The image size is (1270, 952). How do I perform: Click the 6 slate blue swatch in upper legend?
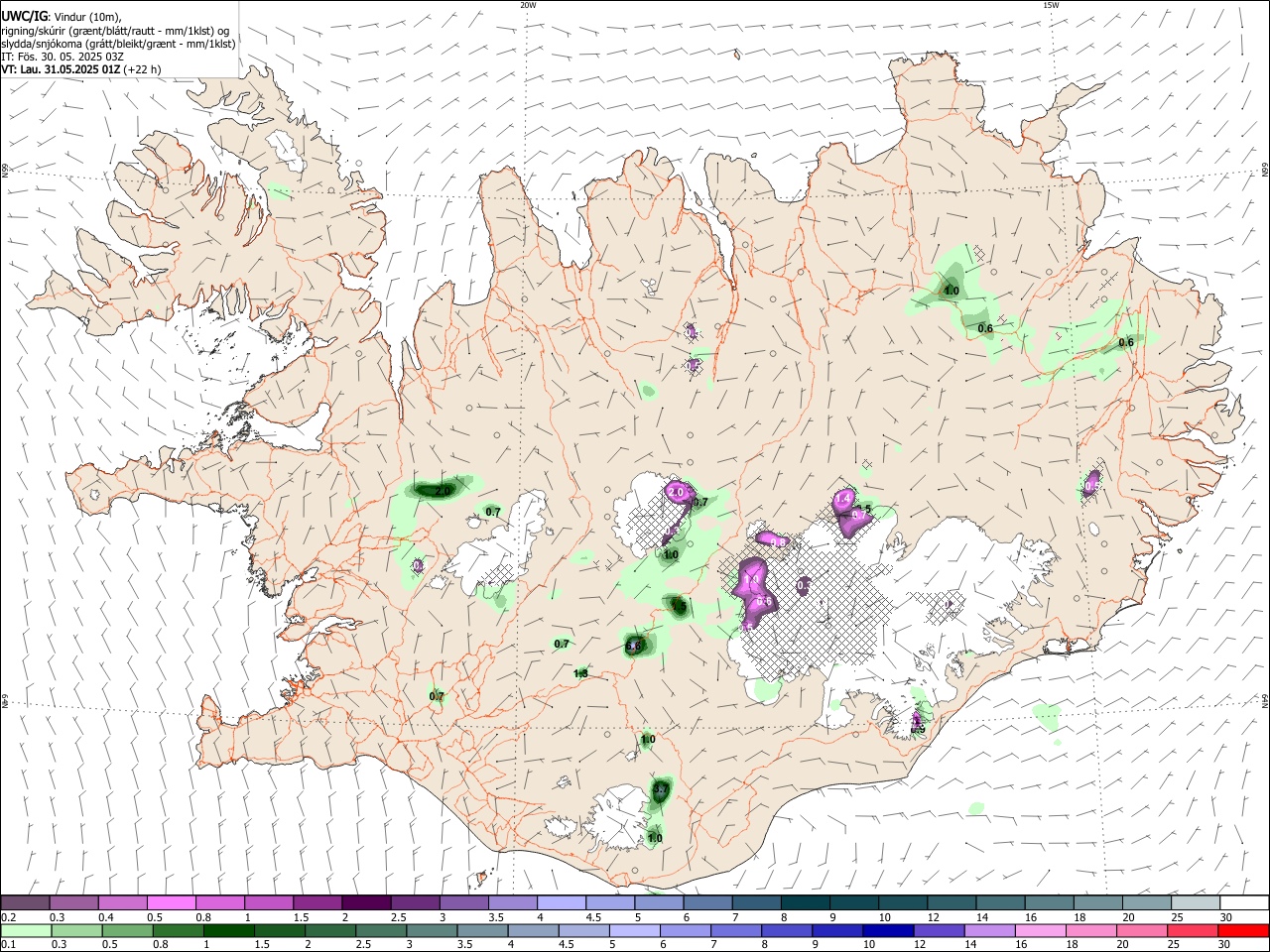pos(707,903)
